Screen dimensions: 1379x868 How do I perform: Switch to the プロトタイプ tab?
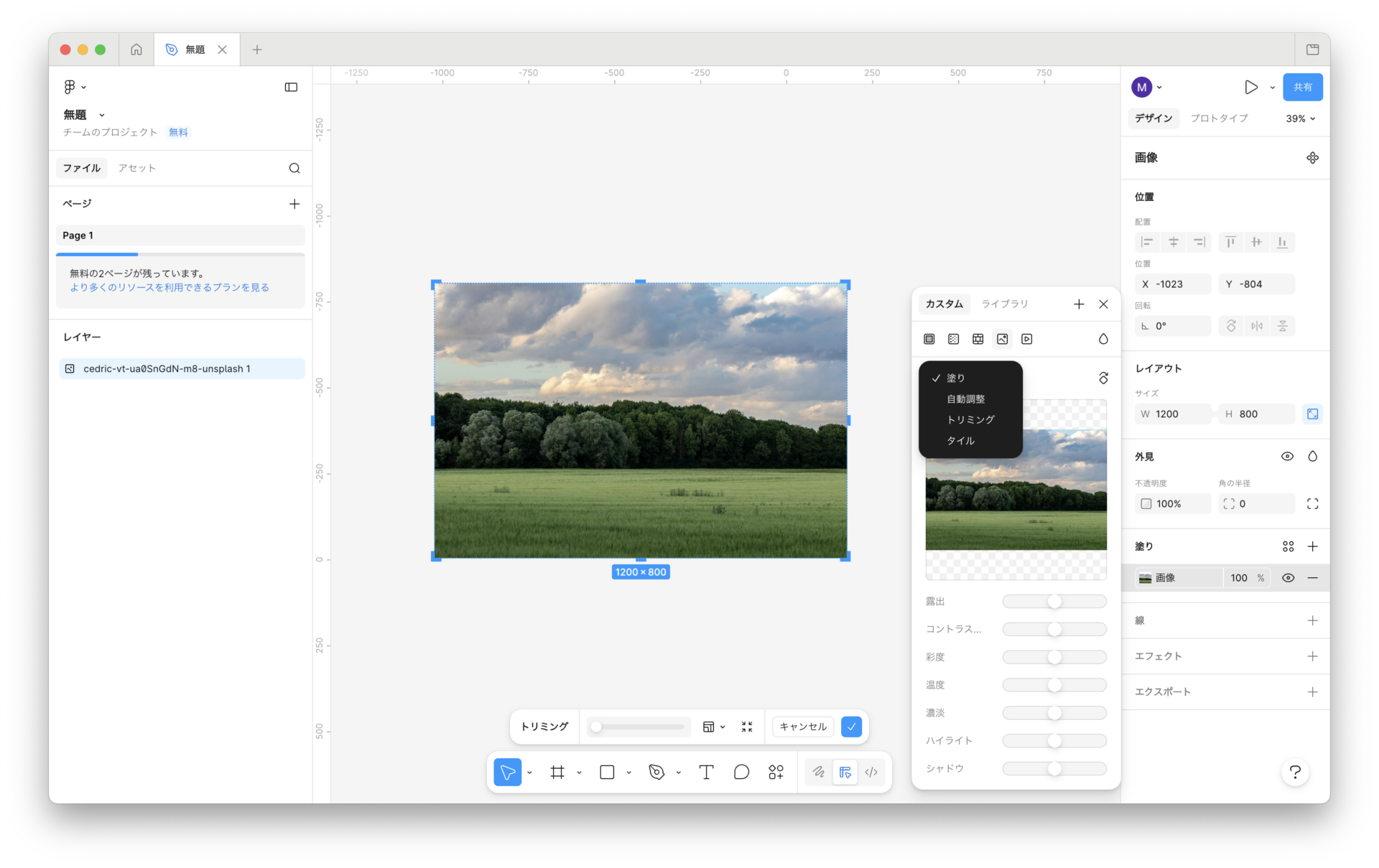(x=1219, y=118)
